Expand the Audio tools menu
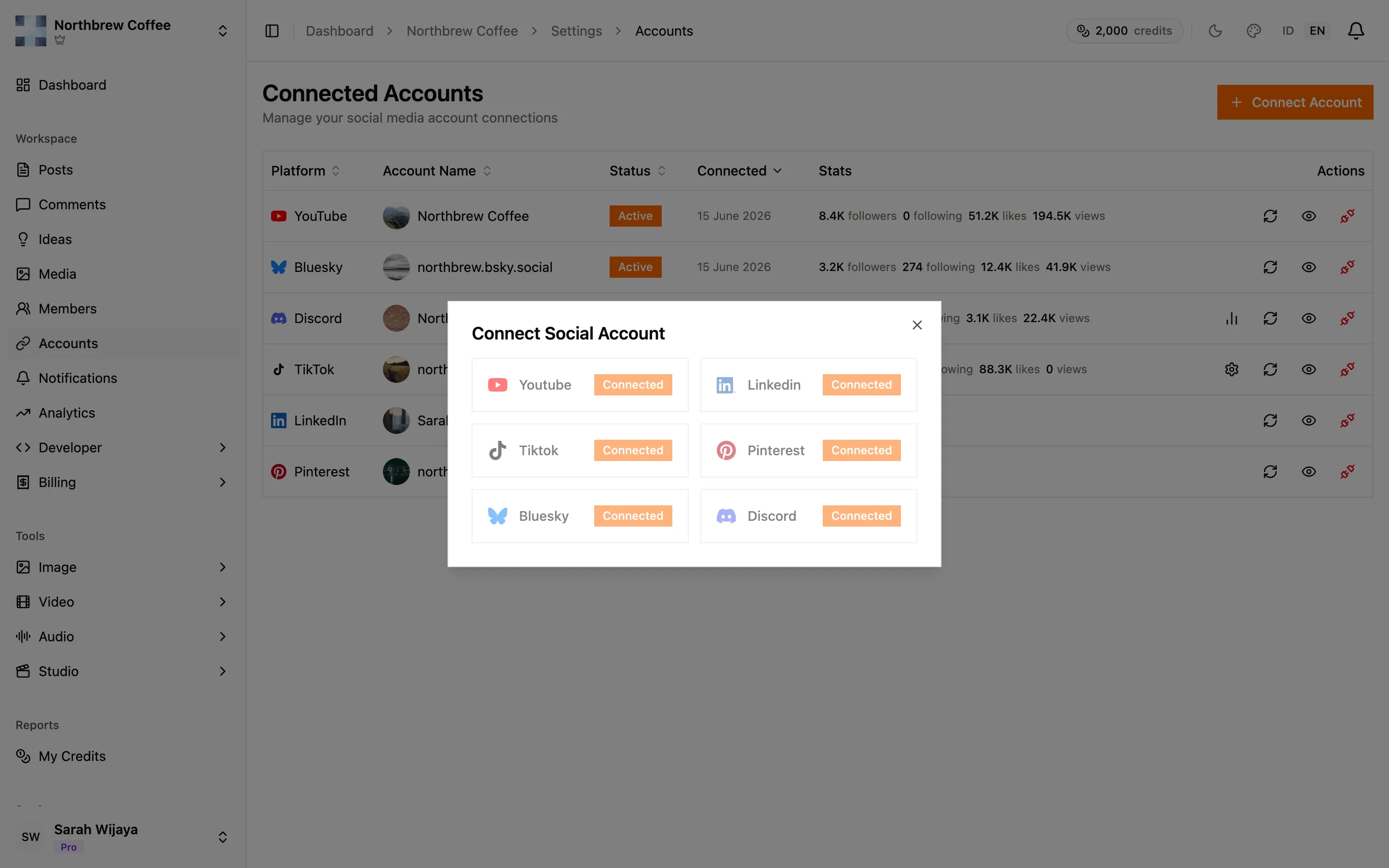 coord(122,637)
